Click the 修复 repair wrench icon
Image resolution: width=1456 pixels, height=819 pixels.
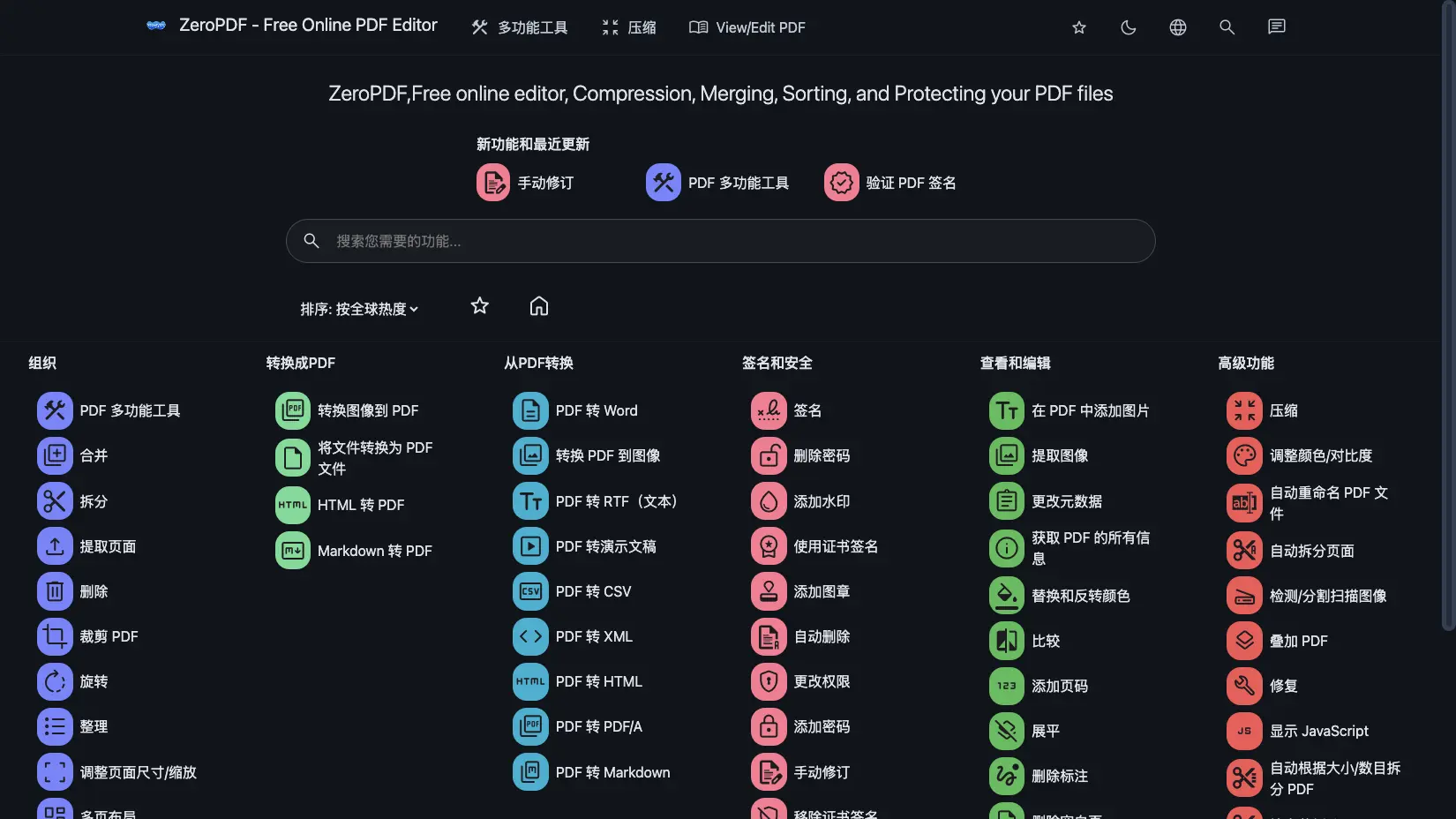(1244, 686)
